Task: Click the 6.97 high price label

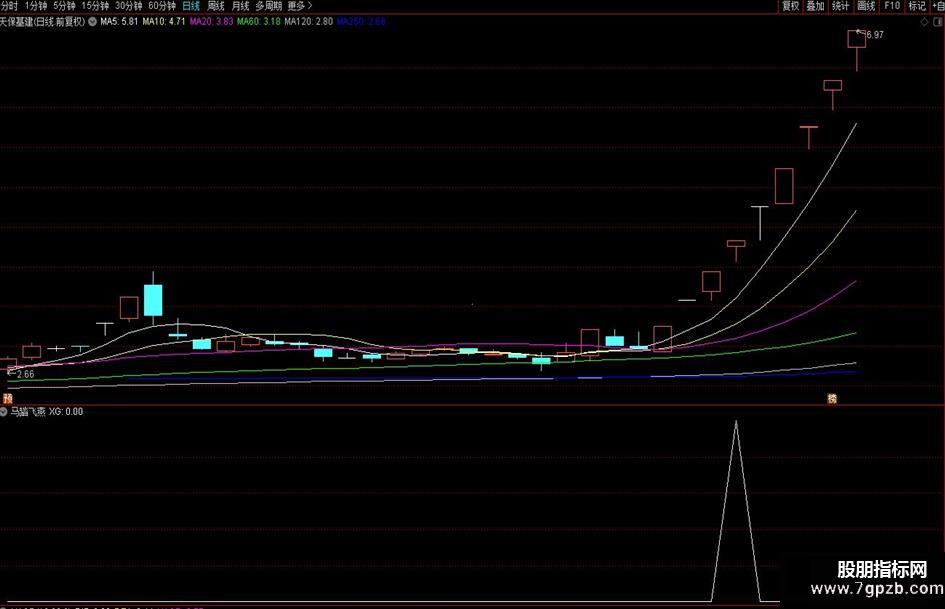Action: click(874, 35)
